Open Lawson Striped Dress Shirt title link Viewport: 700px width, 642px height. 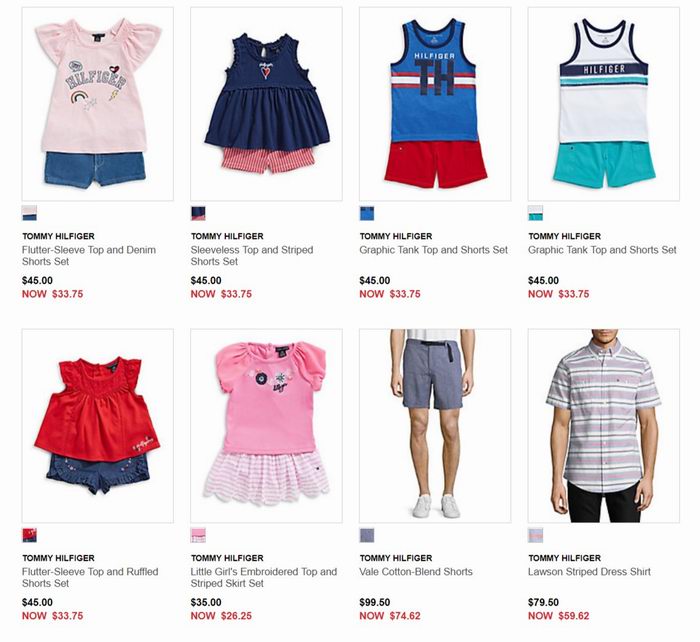(x=589, y=572)
